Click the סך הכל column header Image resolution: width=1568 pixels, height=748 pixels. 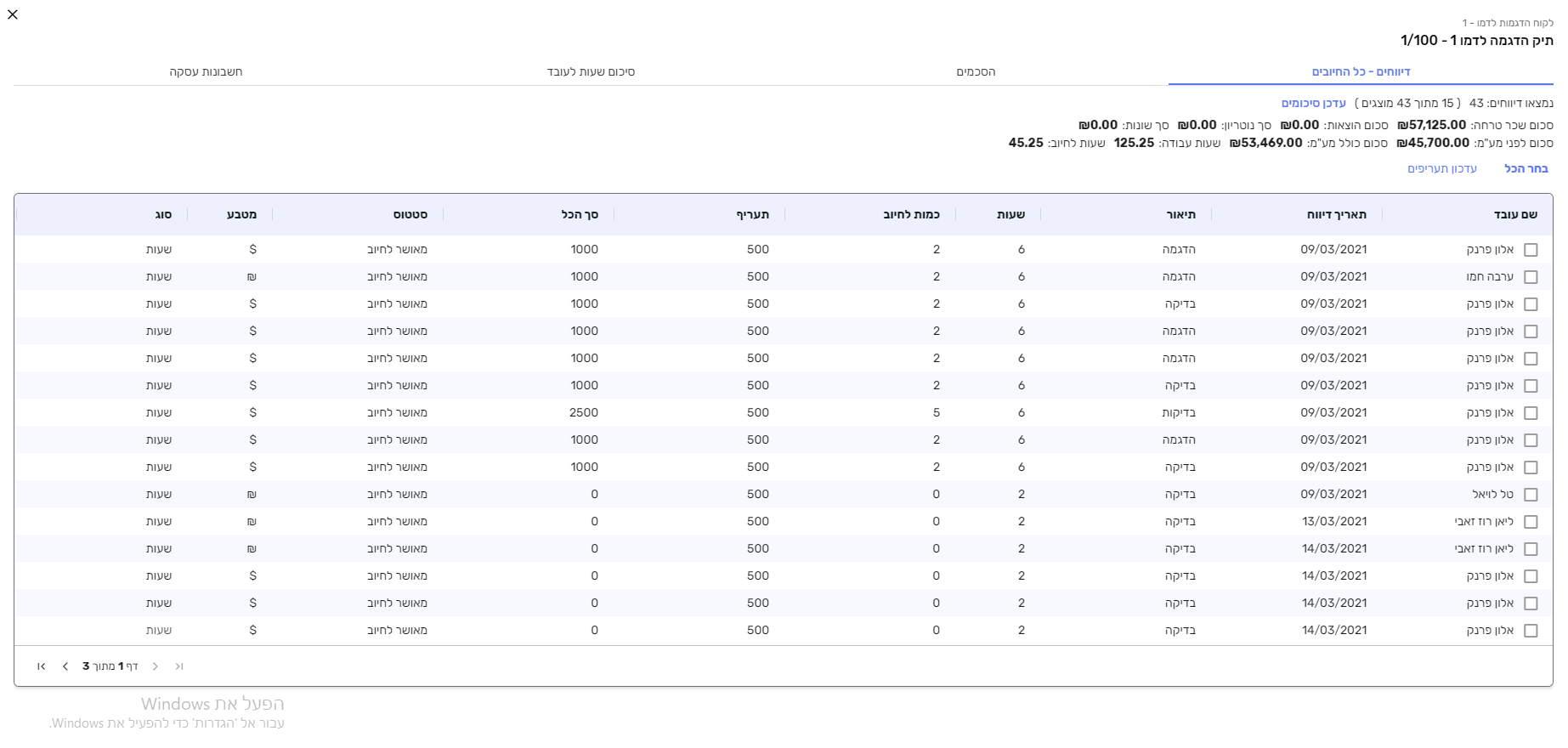coord(580,215)
